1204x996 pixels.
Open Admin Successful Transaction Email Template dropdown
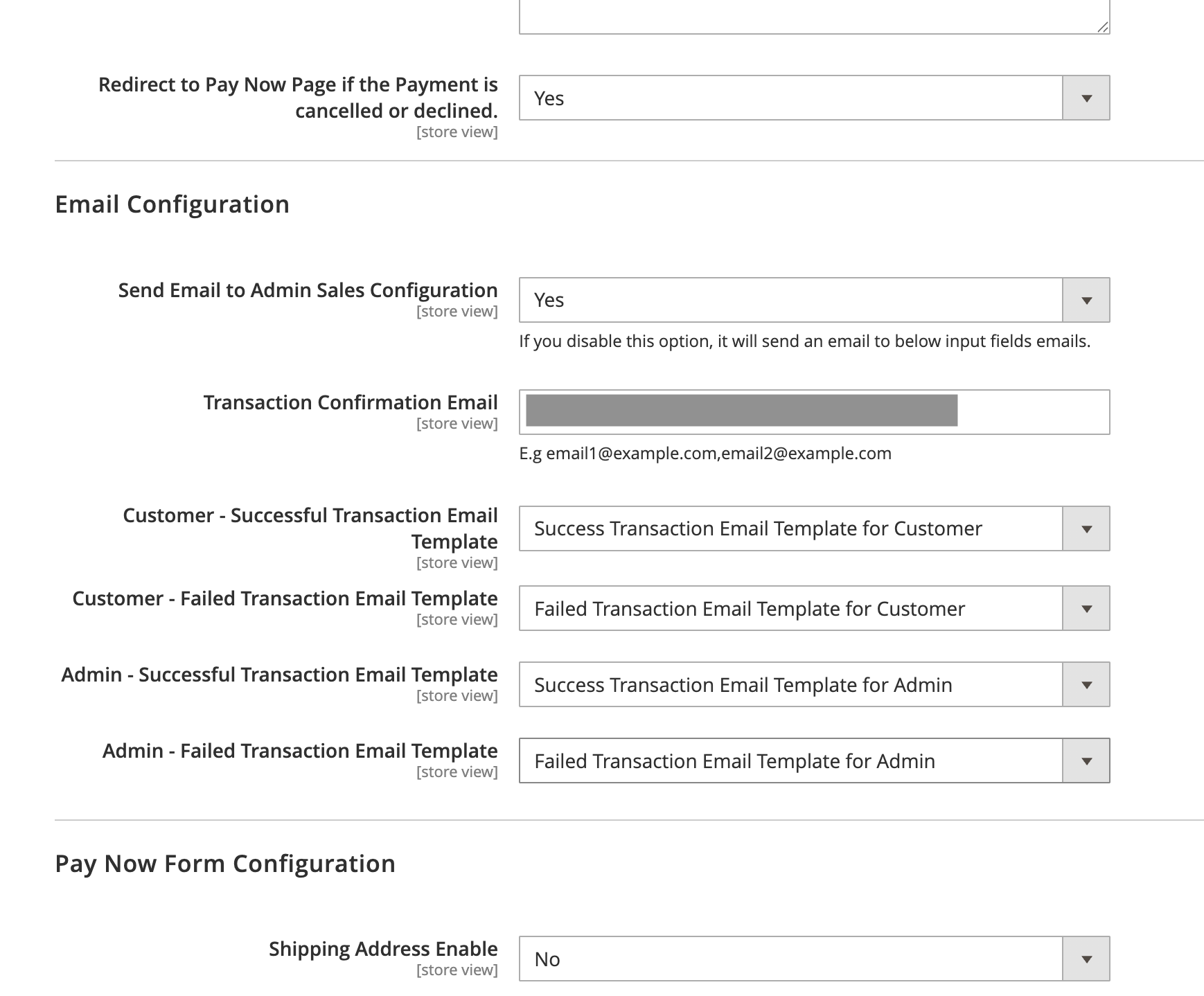[814, 684]
